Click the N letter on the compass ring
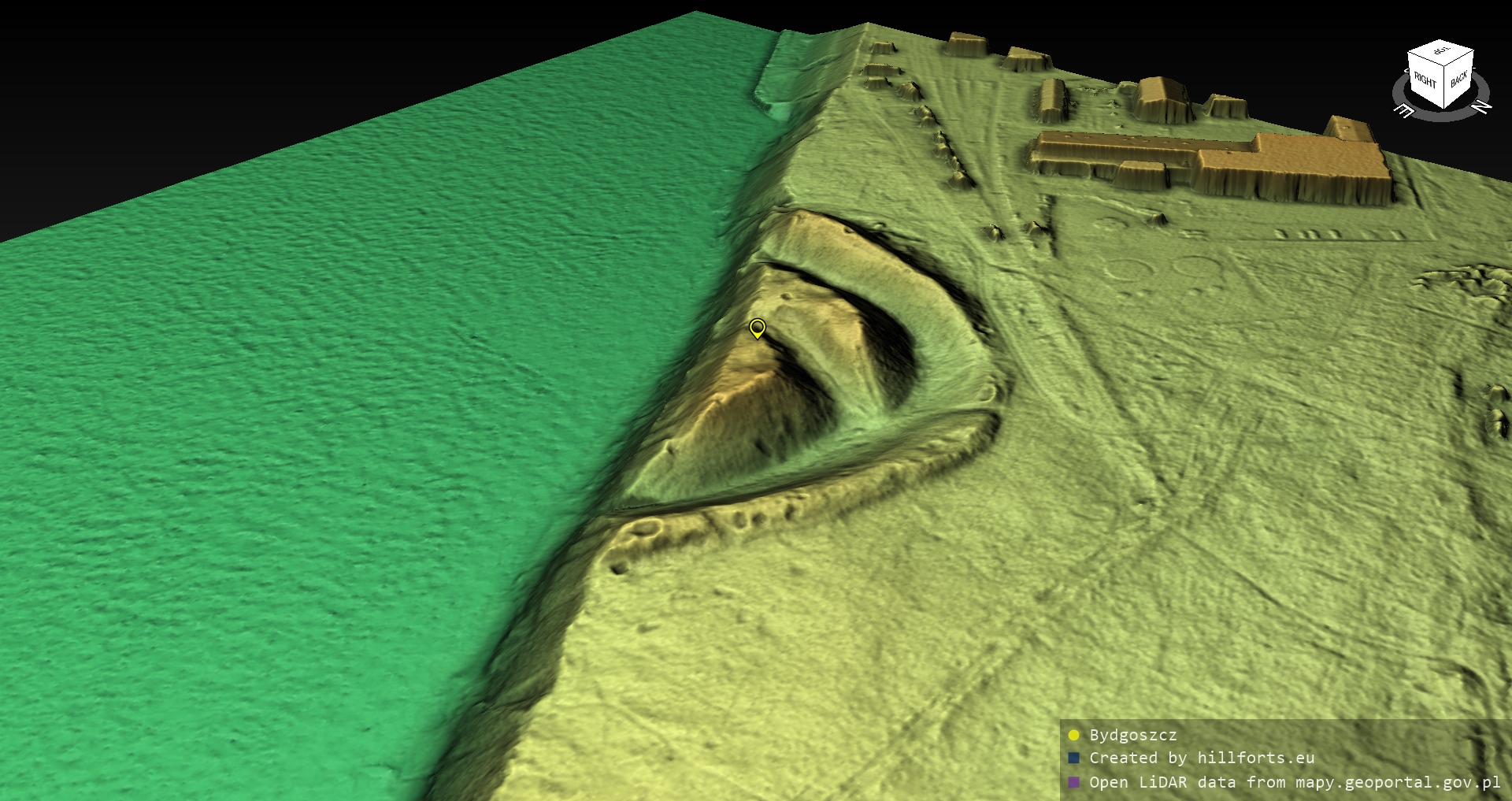This screenshot has height=801, width=1512. coord(1481,106)
